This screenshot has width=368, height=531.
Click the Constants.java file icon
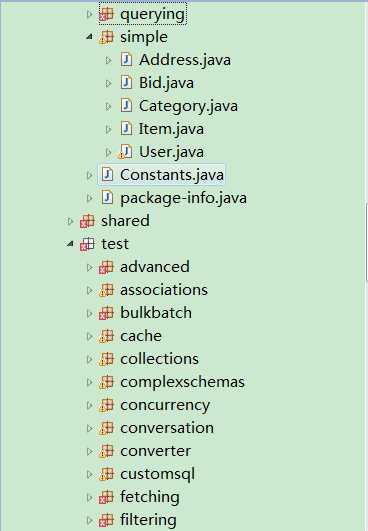coord(107,175)
